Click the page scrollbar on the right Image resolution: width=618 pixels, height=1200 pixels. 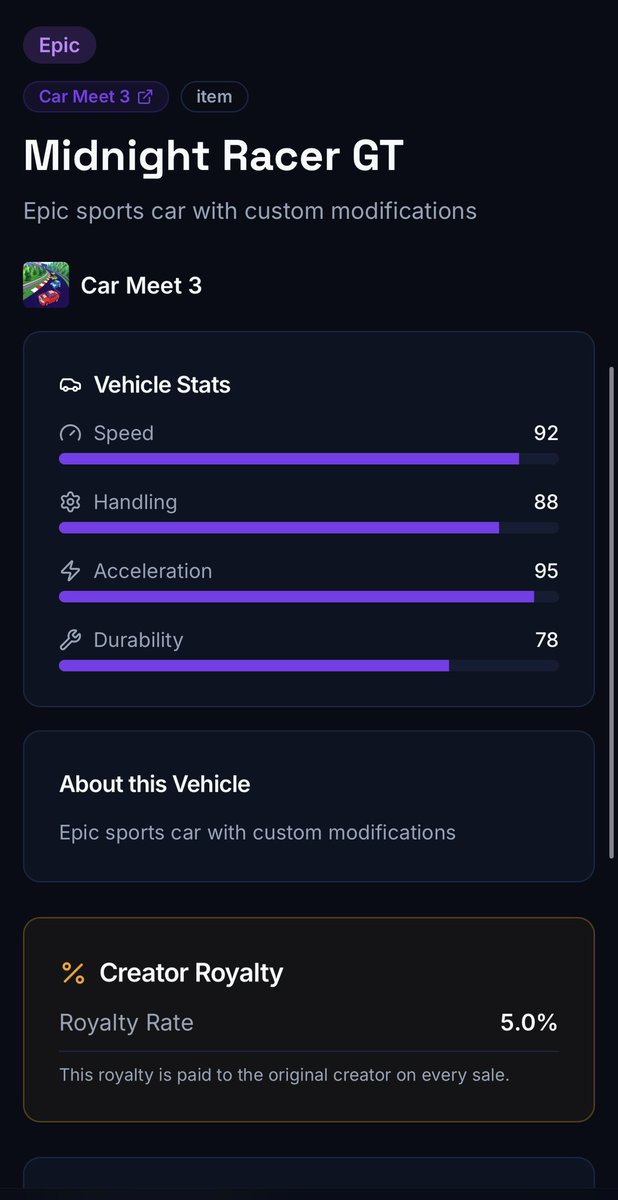click(x=612, y=612)
